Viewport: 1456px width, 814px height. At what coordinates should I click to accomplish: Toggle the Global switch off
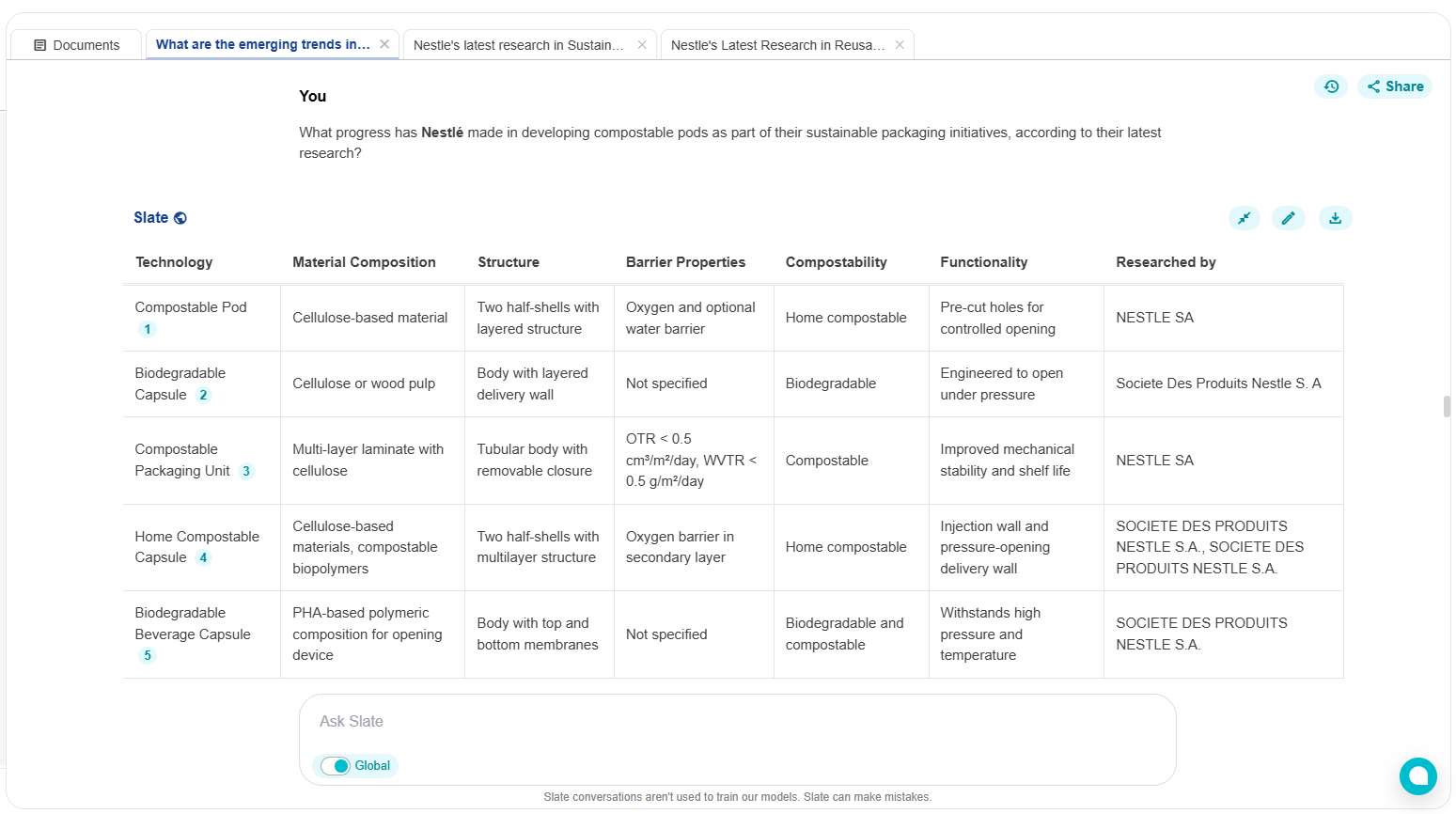click(x=336, y=766)
